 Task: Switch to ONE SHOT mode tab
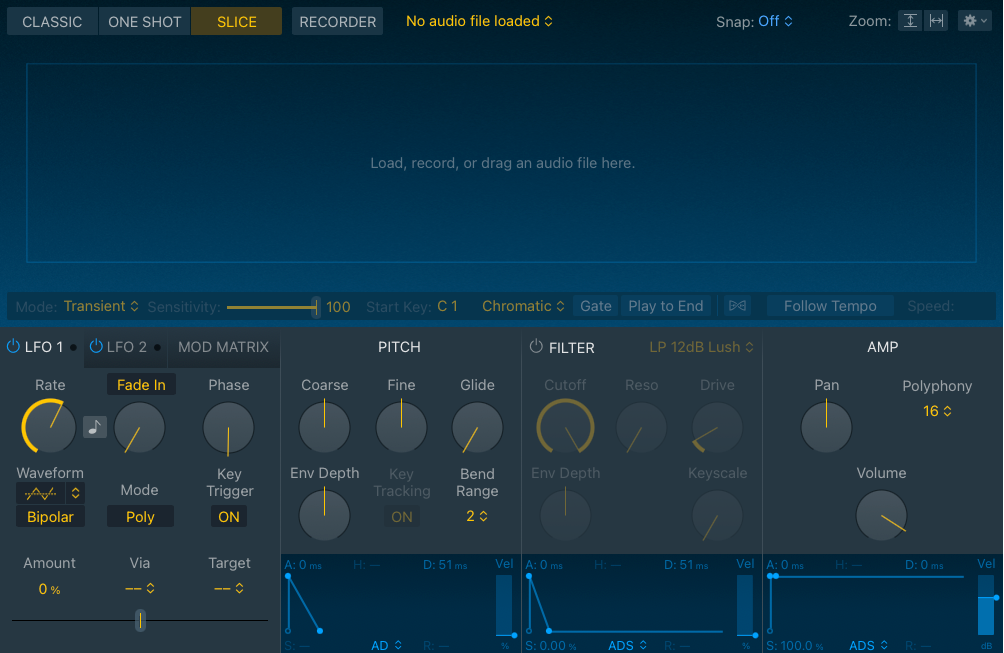[x=145, y=21]
